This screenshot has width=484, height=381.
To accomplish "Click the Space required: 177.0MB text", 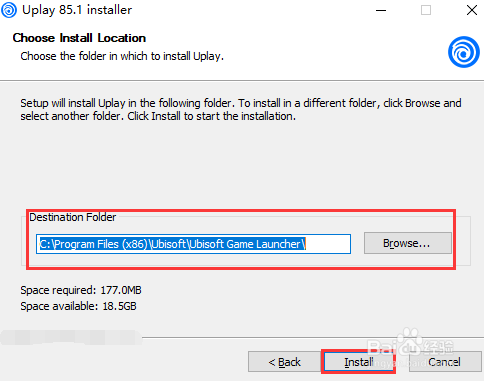I will pos(81,290).
